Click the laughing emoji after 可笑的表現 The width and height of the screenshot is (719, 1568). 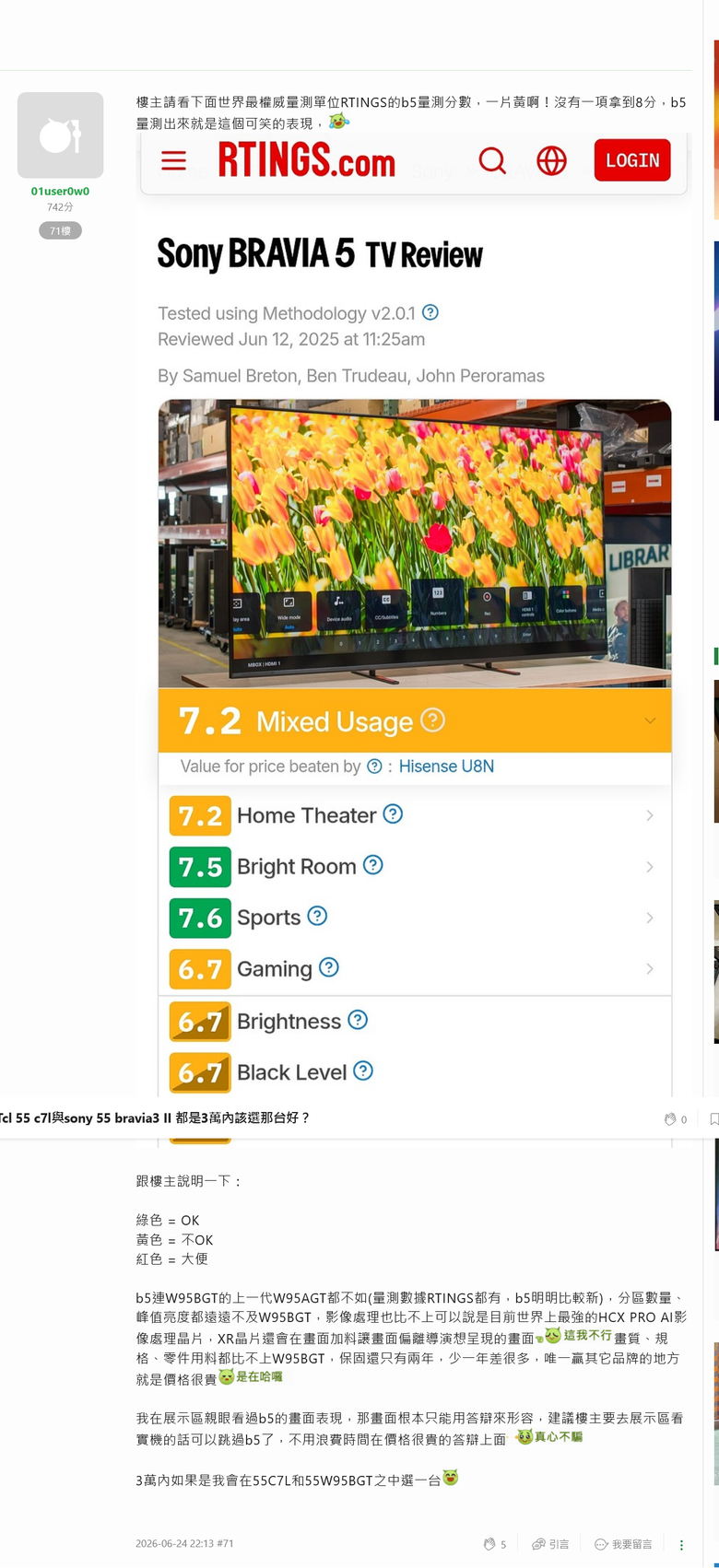[x=339, y=122]
